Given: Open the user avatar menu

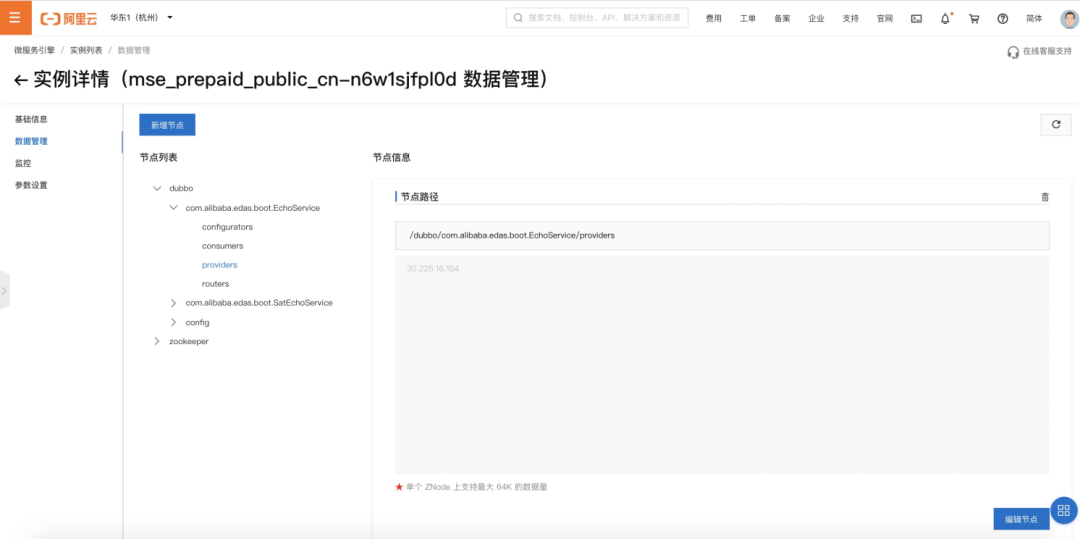Looking at the screenshot, I should tap(1069, 19).
